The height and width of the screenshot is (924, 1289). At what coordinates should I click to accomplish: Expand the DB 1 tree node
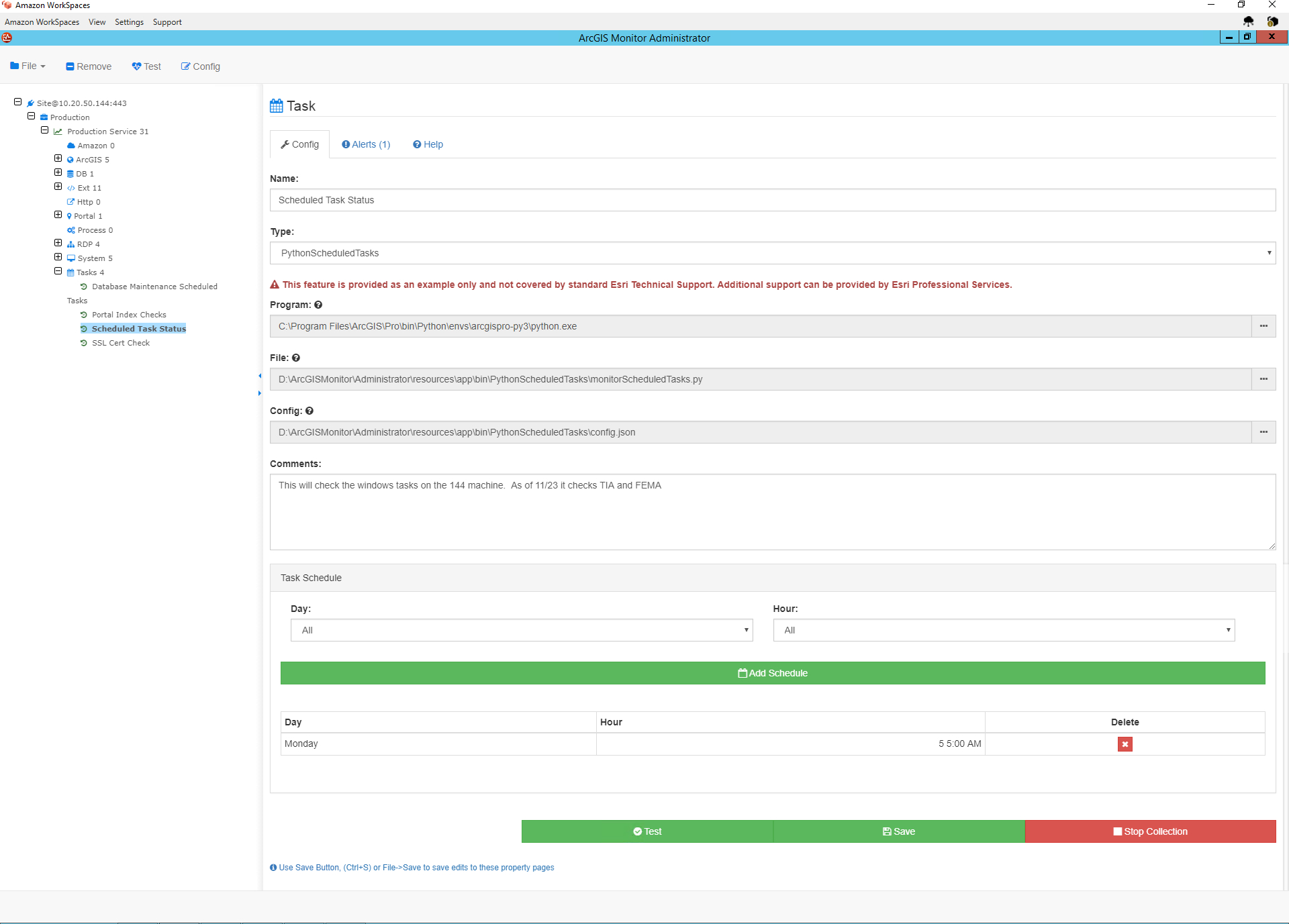coord(58,172)
